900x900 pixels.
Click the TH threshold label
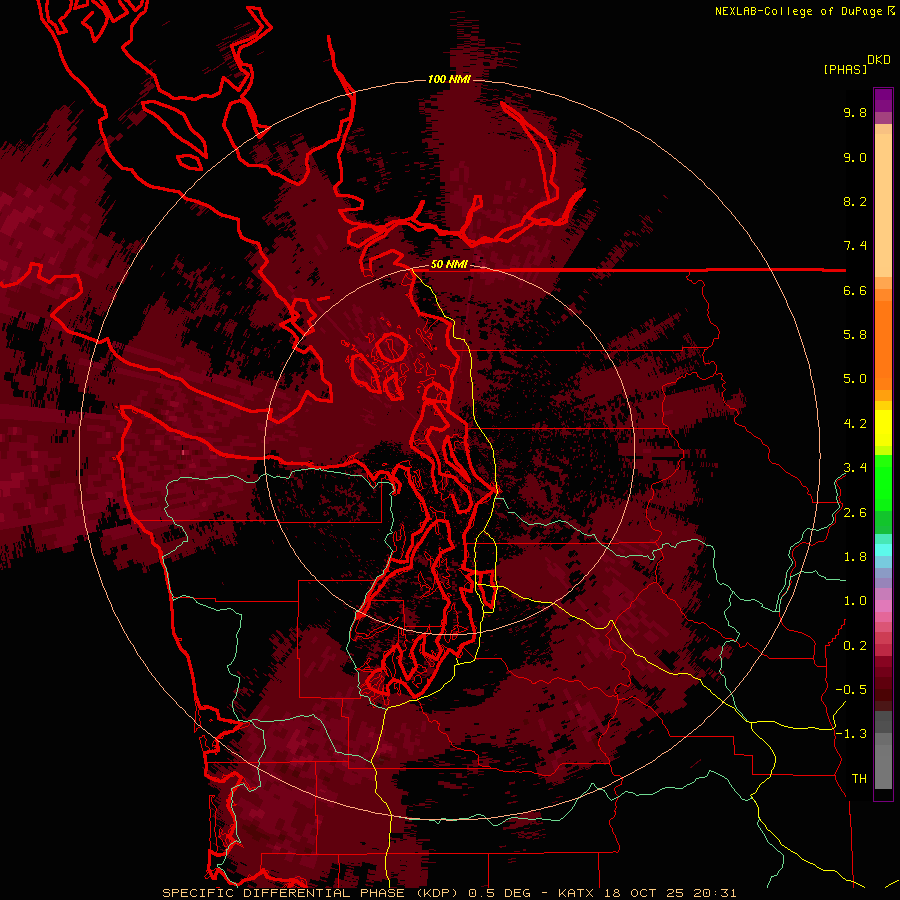pyautogui.click(x=859, y=779)
